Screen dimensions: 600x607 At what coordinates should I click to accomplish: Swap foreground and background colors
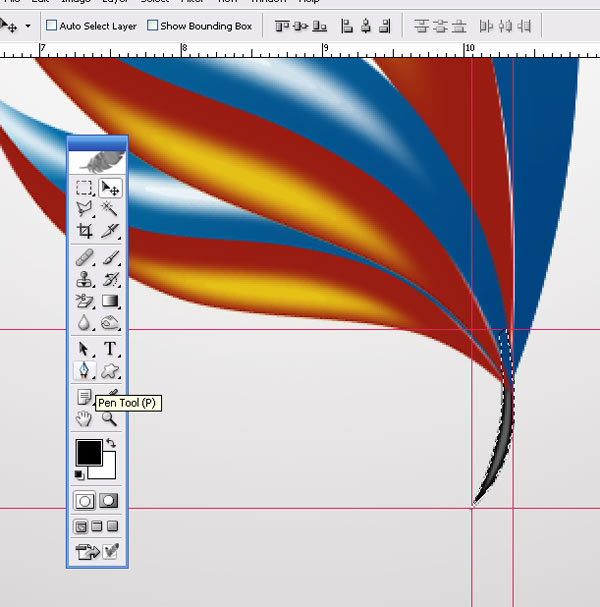click(x=111, y=443)
